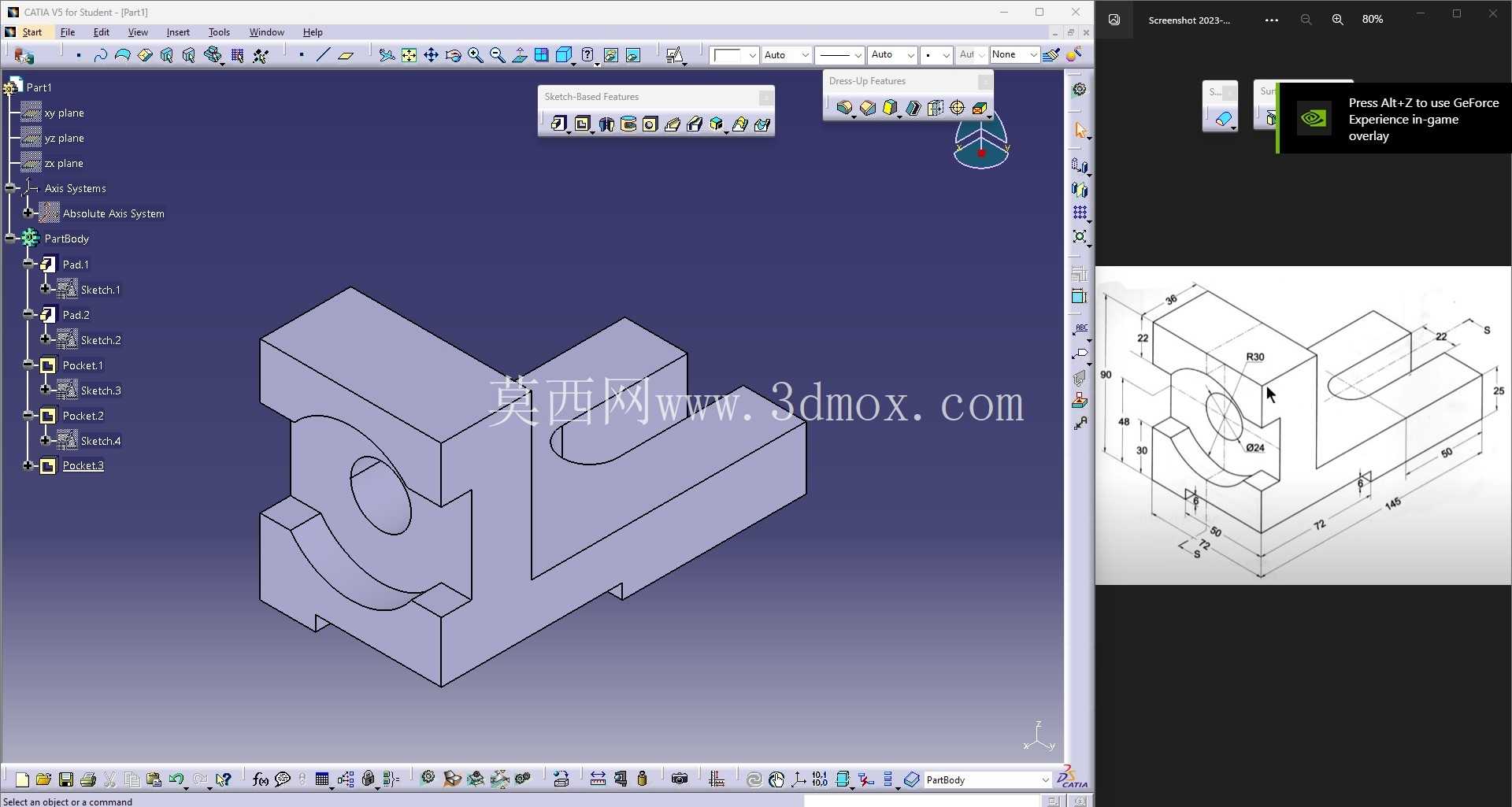Click the Plane tool icon in top toolbar
The image size is (1512, 807).
[346, 55]
